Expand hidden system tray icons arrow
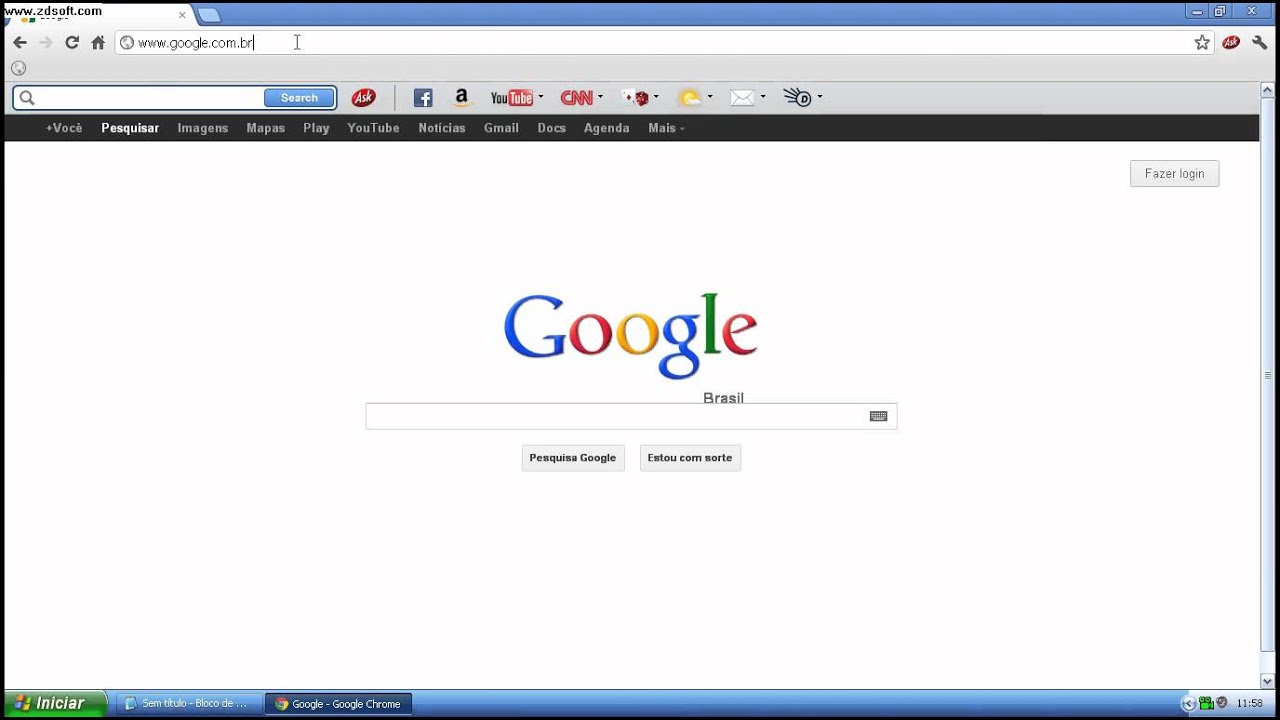 [x=1188, y=703]
